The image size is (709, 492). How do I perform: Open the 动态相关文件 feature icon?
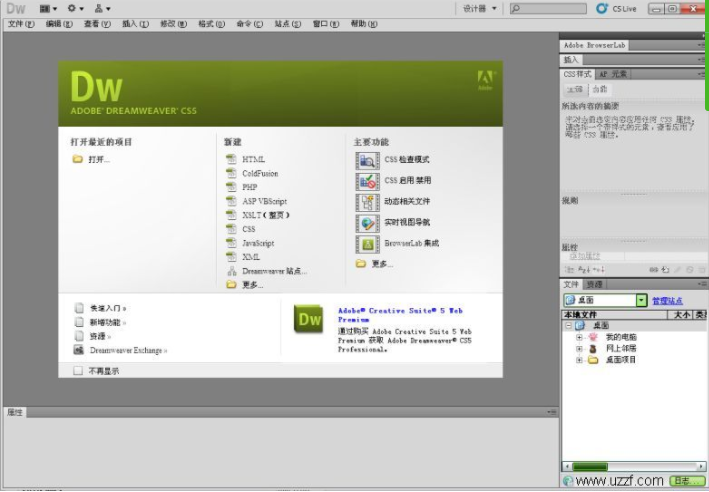pyautogui.click(x=367, y=202)
